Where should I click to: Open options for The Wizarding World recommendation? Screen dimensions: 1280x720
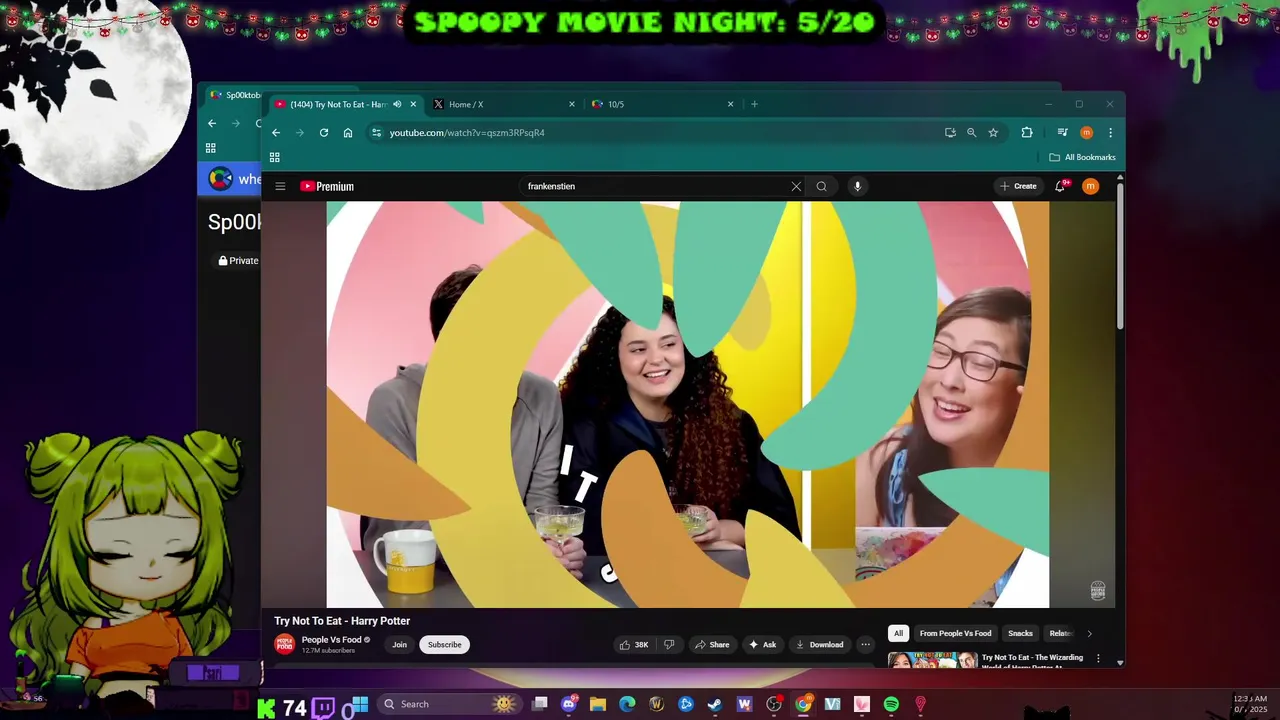(x=1098, y=659)
